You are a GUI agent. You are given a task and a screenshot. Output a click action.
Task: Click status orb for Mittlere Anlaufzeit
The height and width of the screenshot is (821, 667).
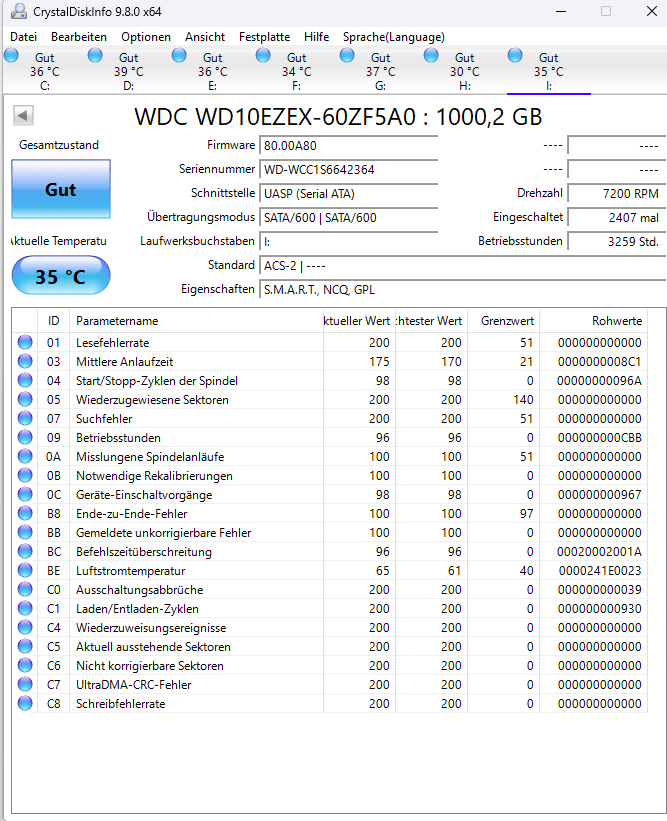pyautogui.click(x=25, y=361)
